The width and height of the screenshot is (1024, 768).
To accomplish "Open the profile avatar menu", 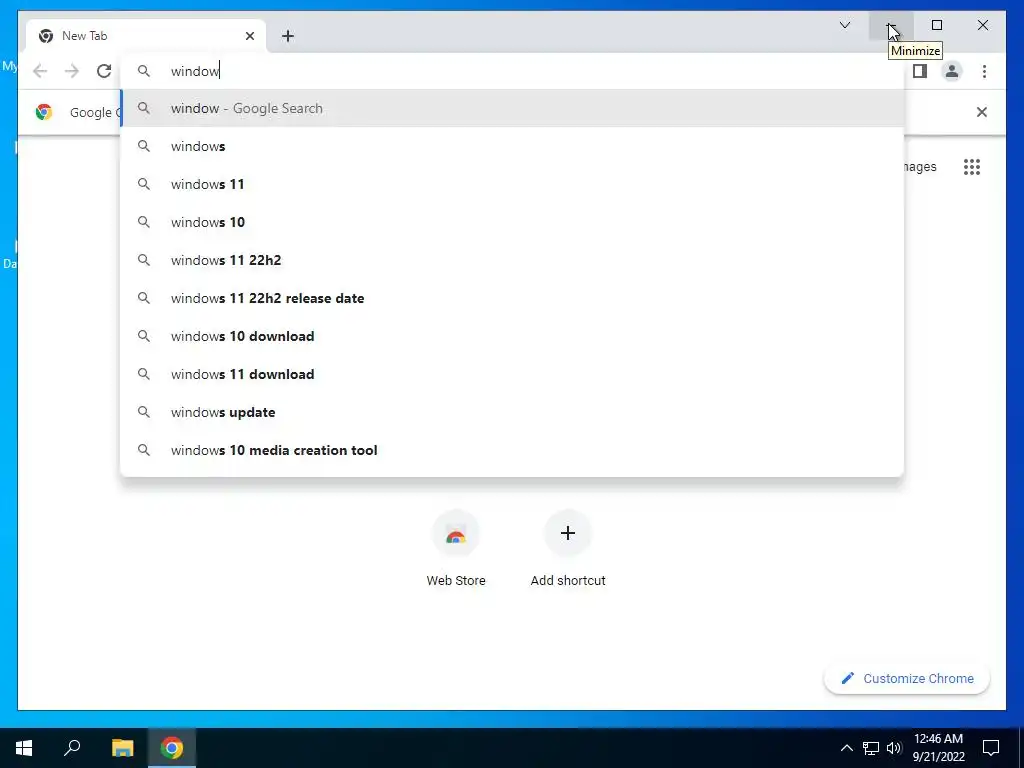I will (952, 71).
